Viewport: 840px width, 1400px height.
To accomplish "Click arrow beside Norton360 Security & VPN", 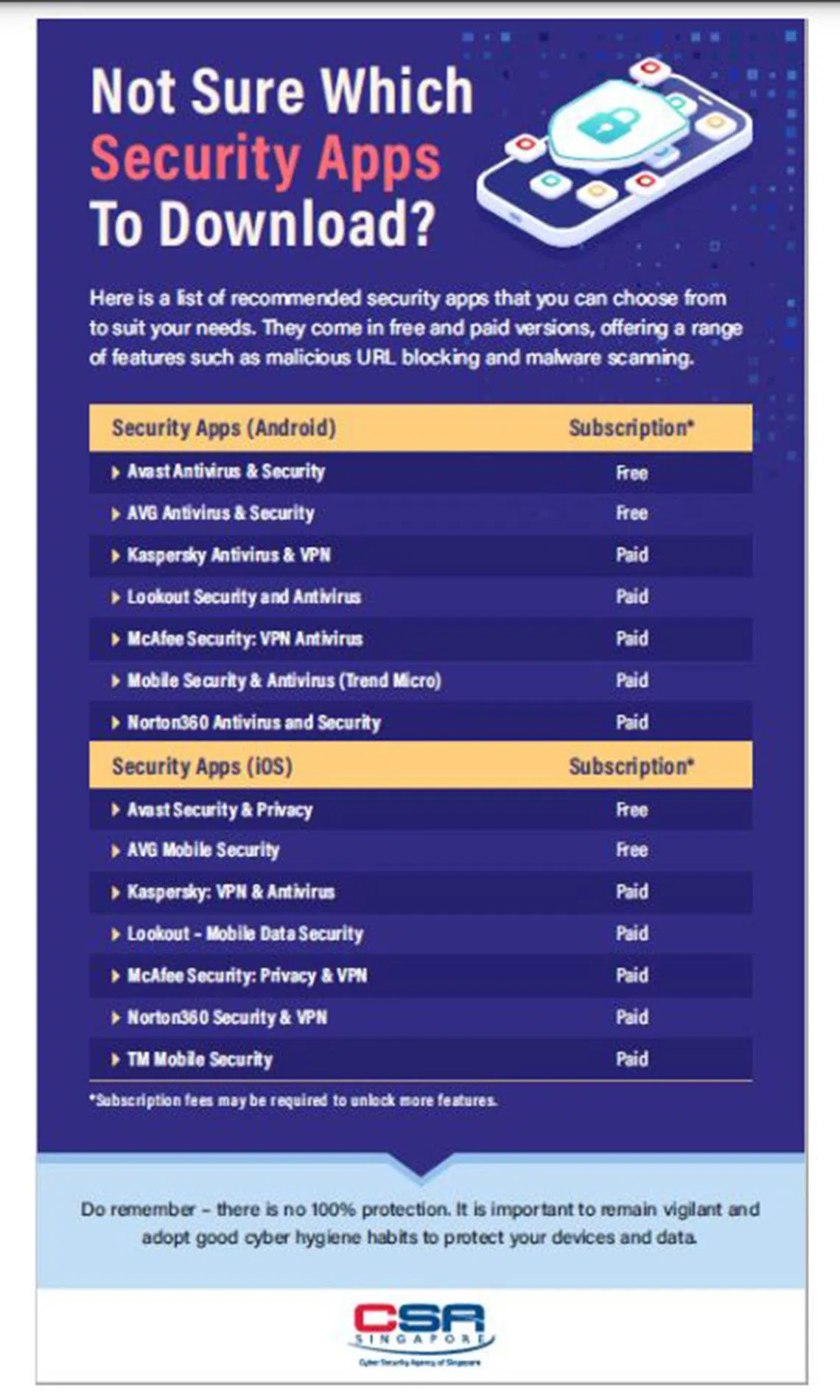I will click(116, 1018).
